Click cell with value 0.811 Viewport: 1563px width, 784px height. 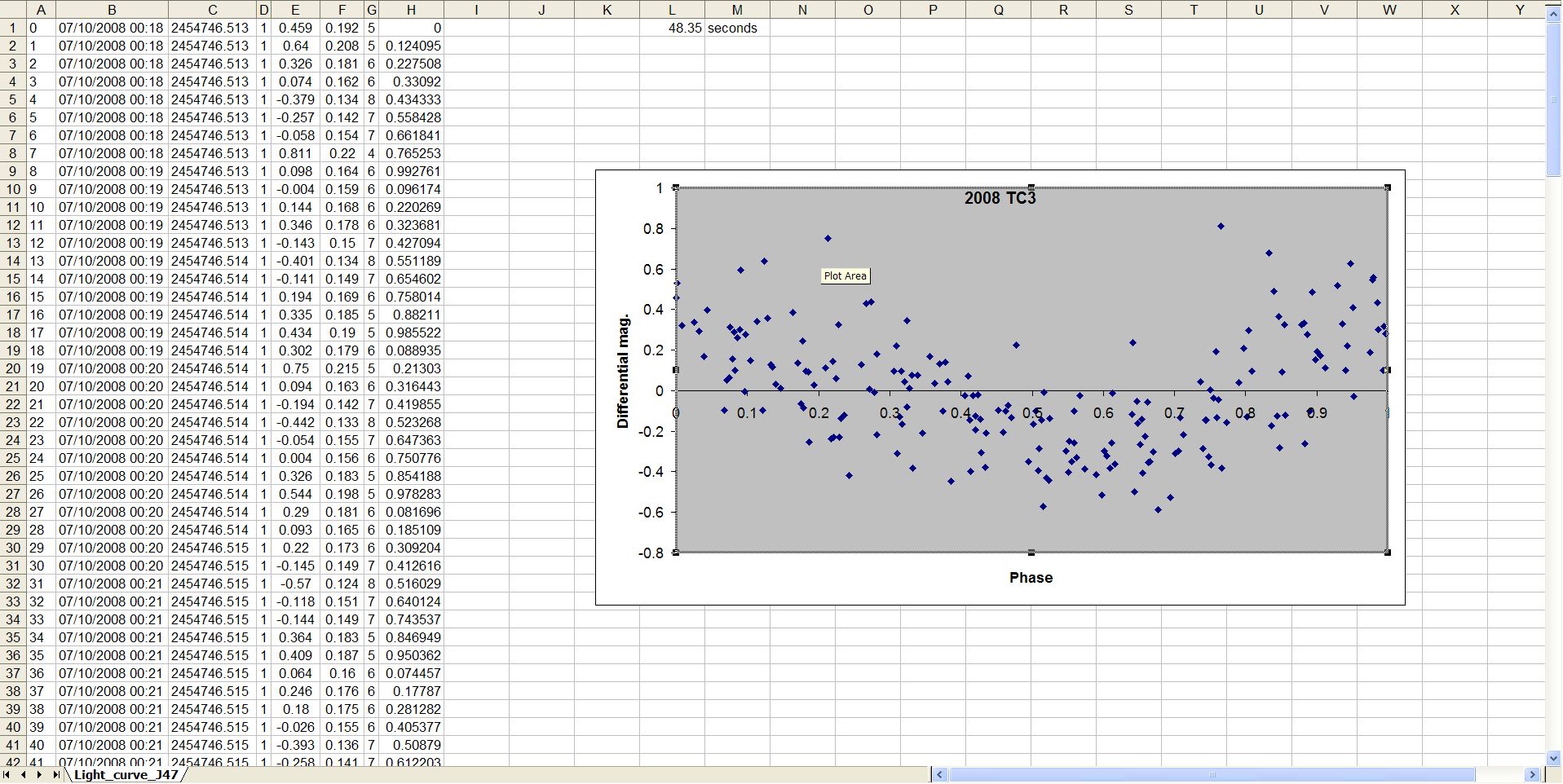[294, 153]
